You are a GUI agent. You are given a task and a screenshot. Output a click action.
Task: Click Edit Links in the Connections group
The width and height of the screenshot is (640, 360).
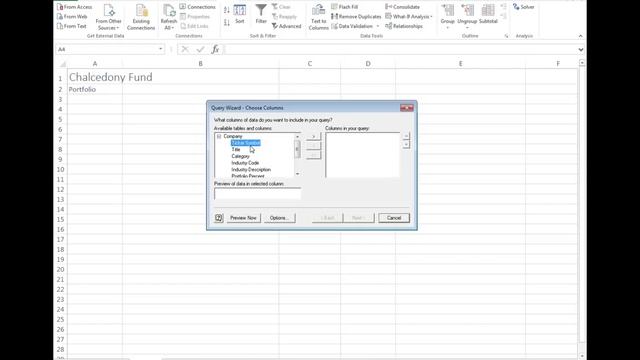[194, 26]
